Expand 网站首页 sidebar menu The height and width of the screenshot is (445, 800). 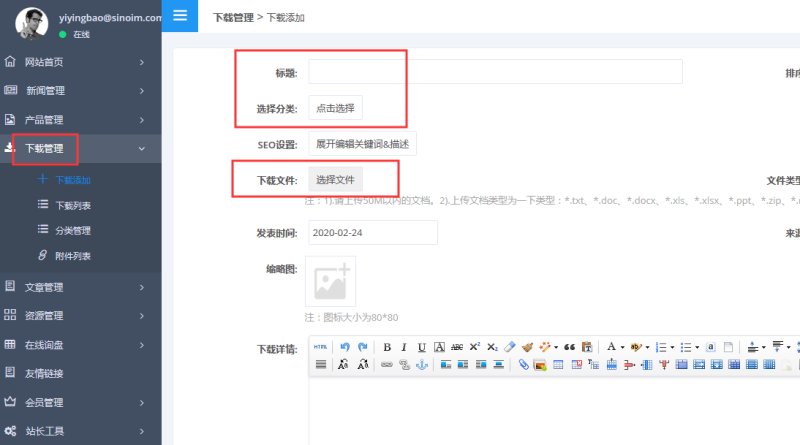click(81, 62)
